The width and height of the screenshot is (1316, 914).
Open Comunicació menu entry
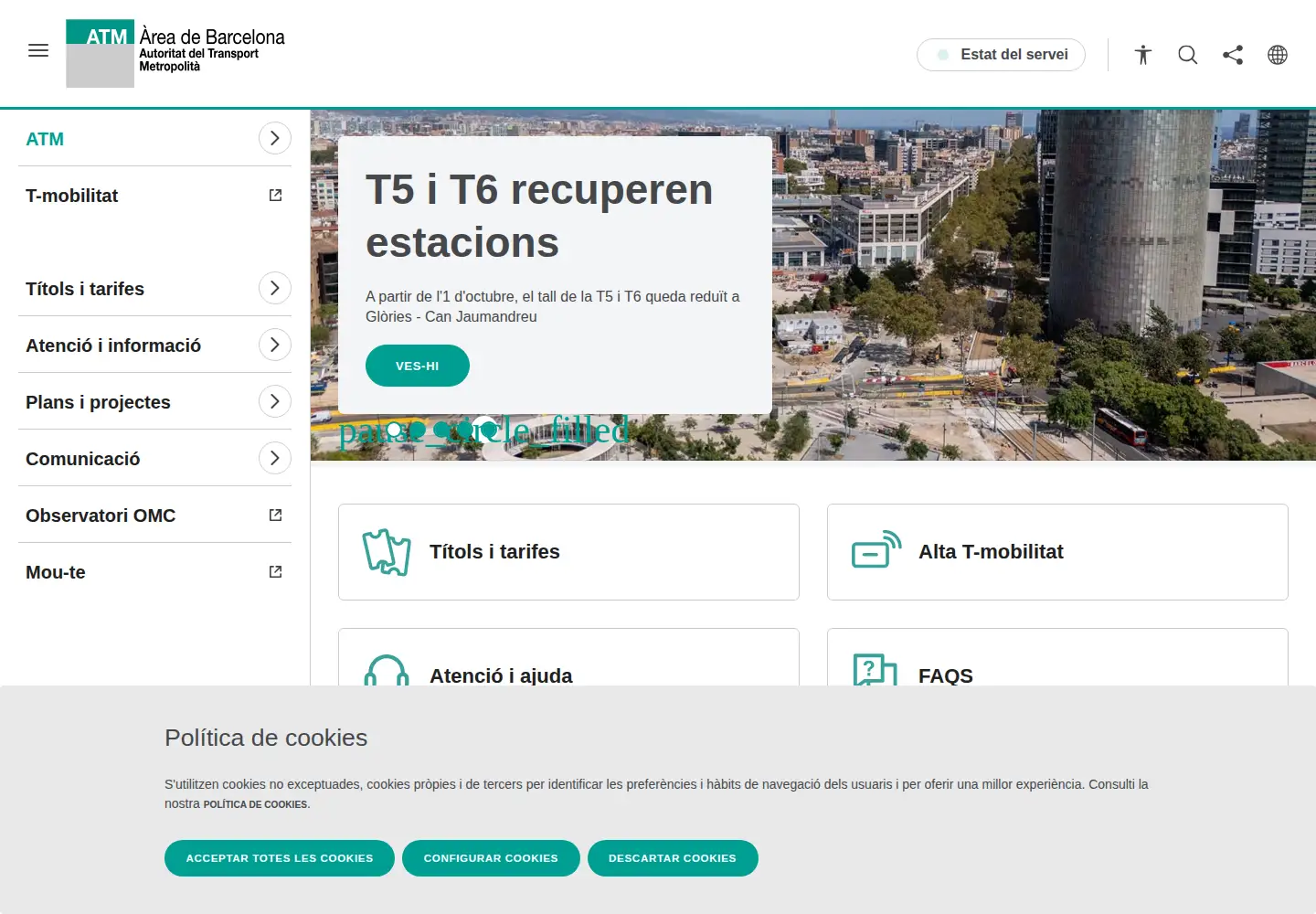click(83, 459)
